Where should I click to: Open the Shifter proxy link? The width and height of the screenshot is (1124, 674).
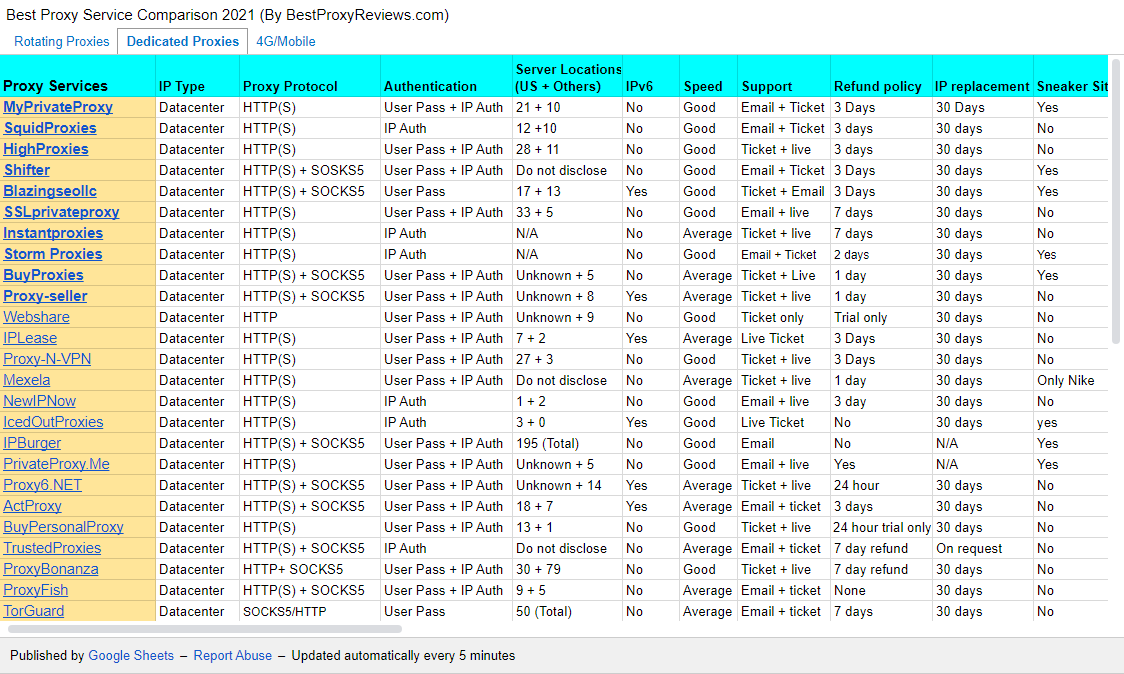[x=27, y=170]
